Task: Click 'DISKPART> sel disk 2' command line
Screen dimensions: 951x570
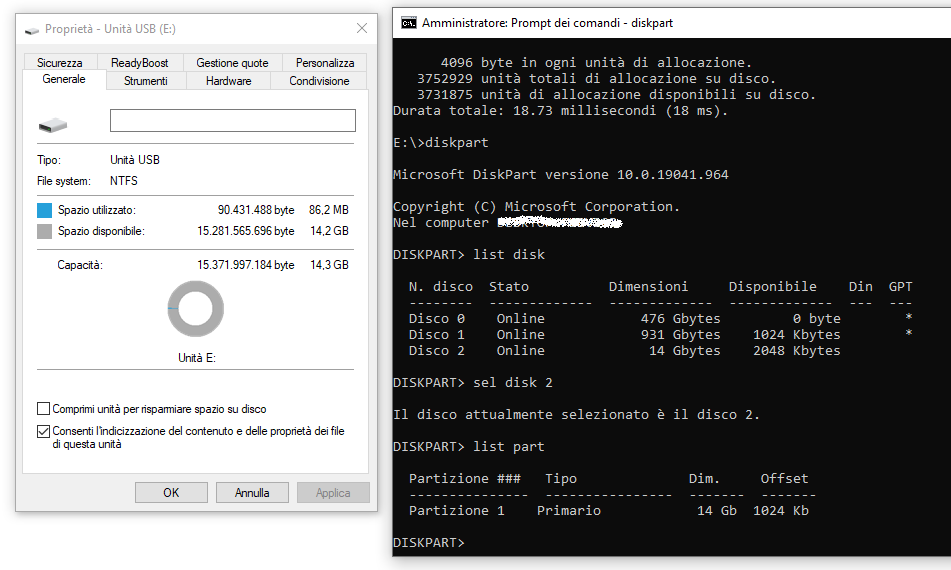Action: coord(472,383)
